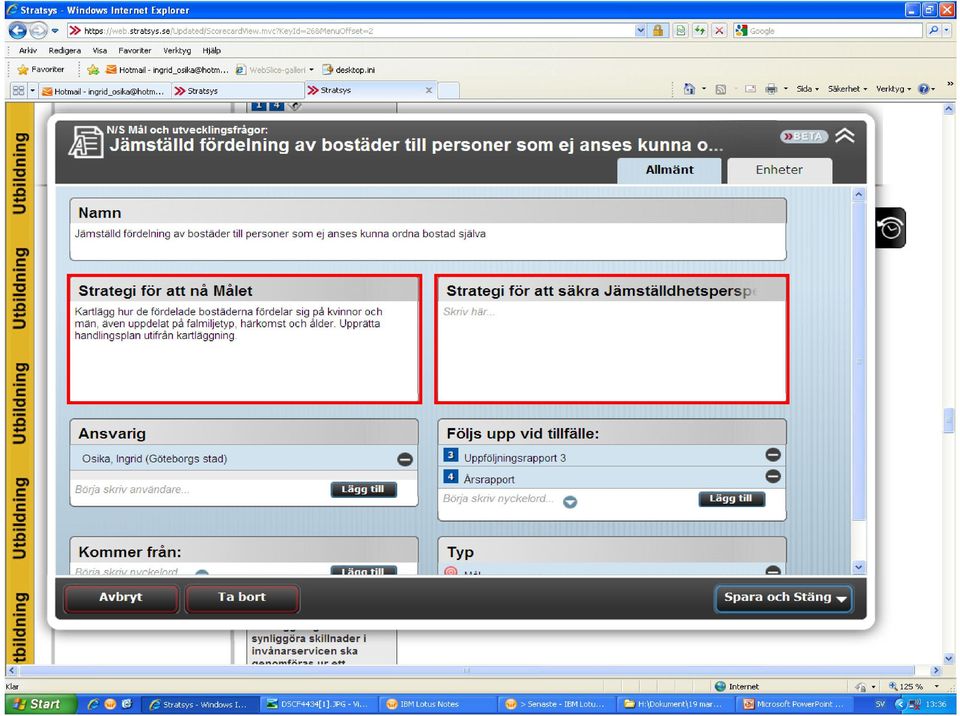Click the Årsrapport number icon
960x716 pixels.
tap(451, 476)
